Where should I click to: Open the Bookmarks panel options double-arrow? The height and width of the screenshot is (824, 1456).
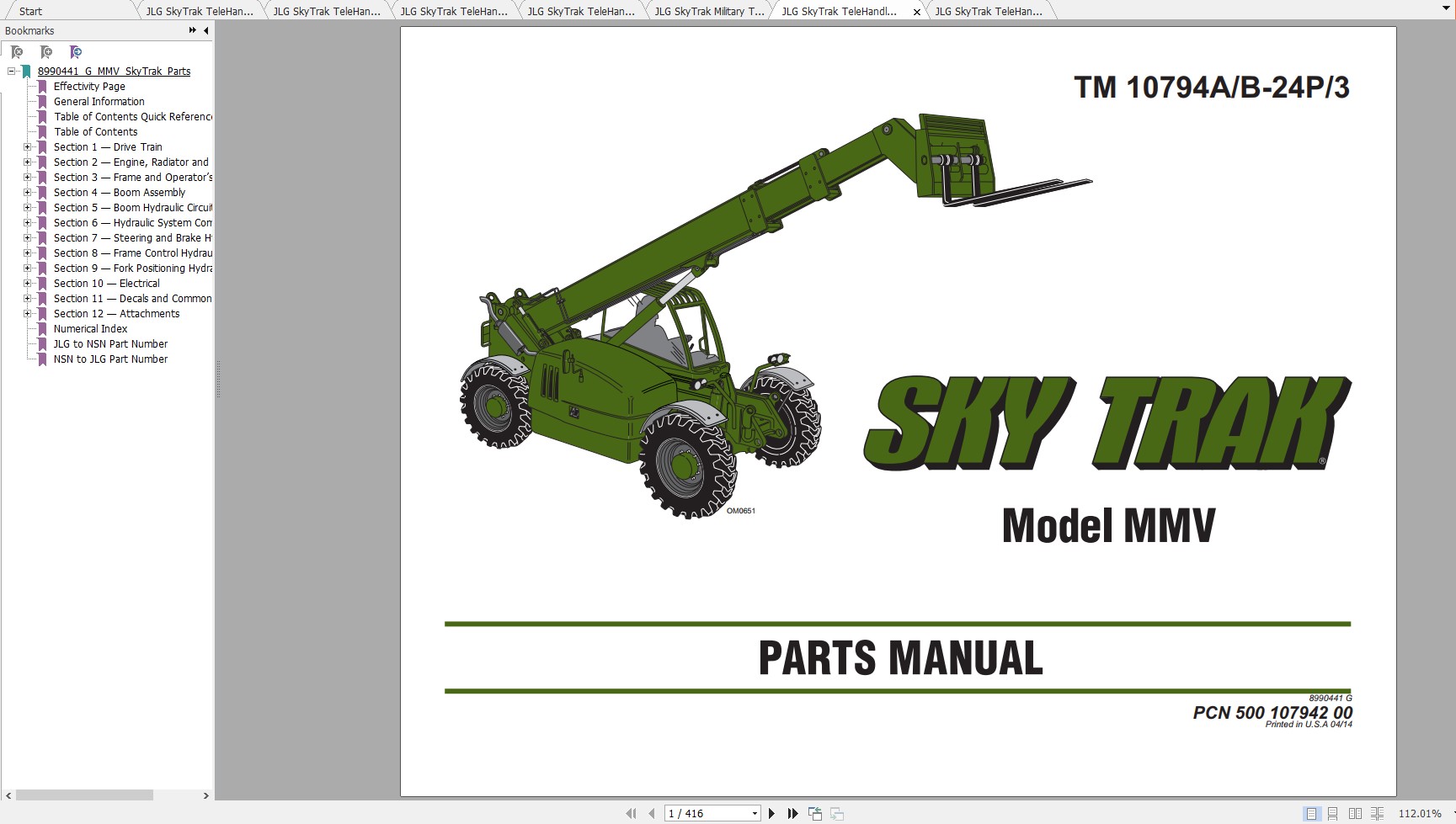coord(192,30)
